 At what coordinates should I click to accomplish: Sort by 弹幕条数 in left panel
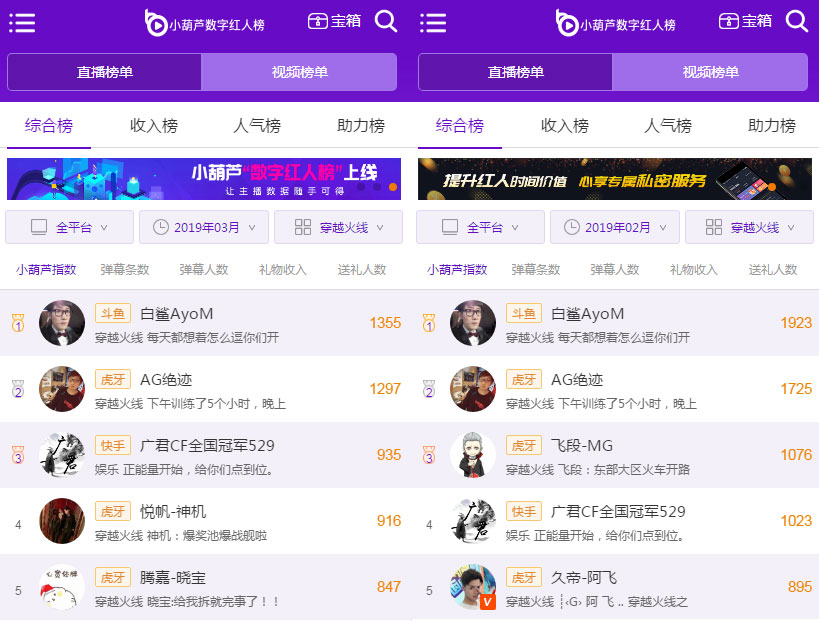[x=125, y=270]
